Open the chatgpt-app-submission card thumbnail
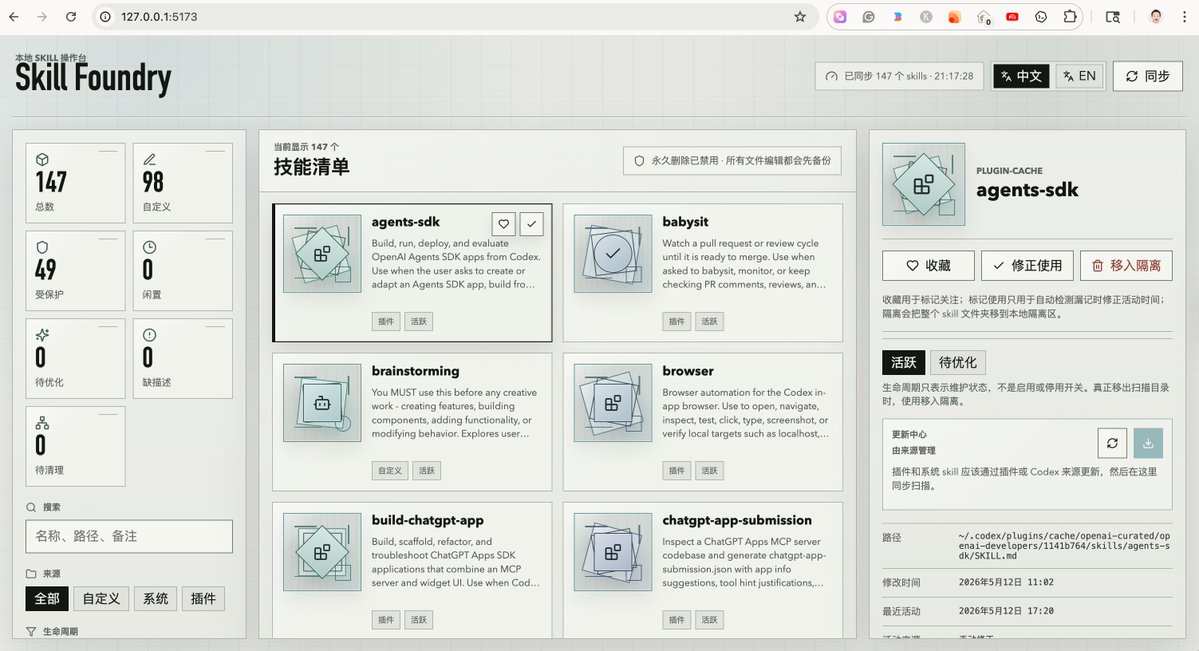The height and width of the screenshot is (651, 1199). (612, 552)
